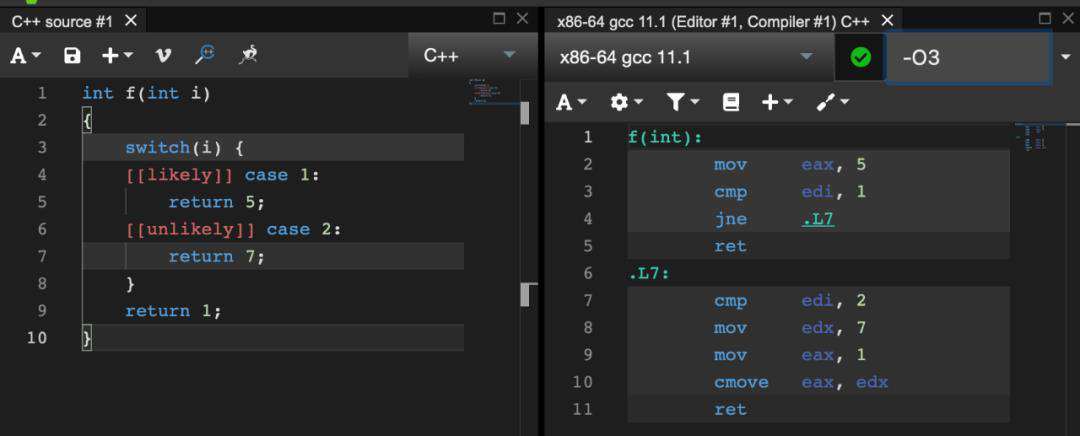The height and width of the screenshot is (436, 1080).
Task: Select the C++ source #1 tab
Action: (x=62, y=21)
